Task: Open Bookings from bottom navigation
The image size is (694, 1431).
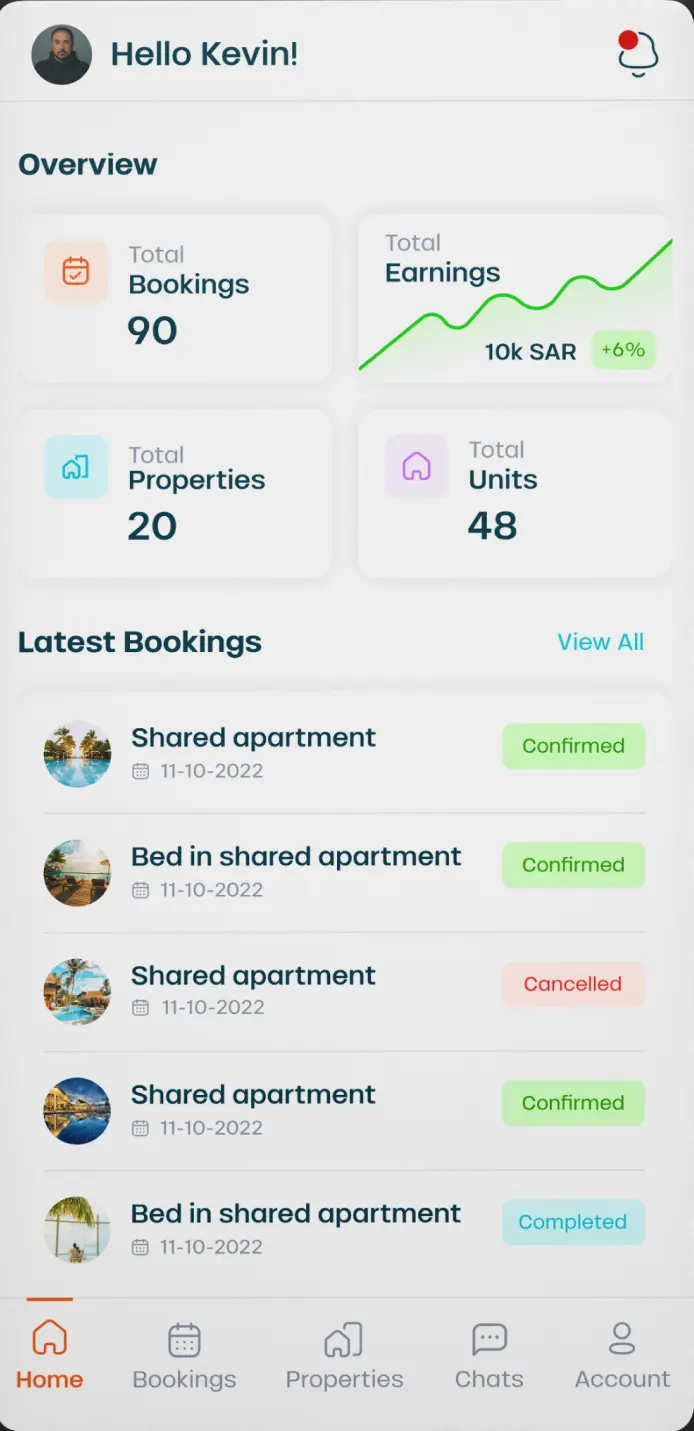Action: click(x=184, y=1354)
